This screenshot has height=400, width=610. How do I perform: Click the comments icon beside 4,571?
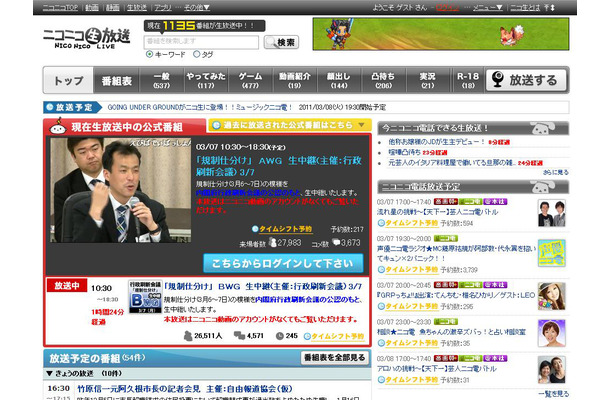pyautogui.click(x=239, y=335)
